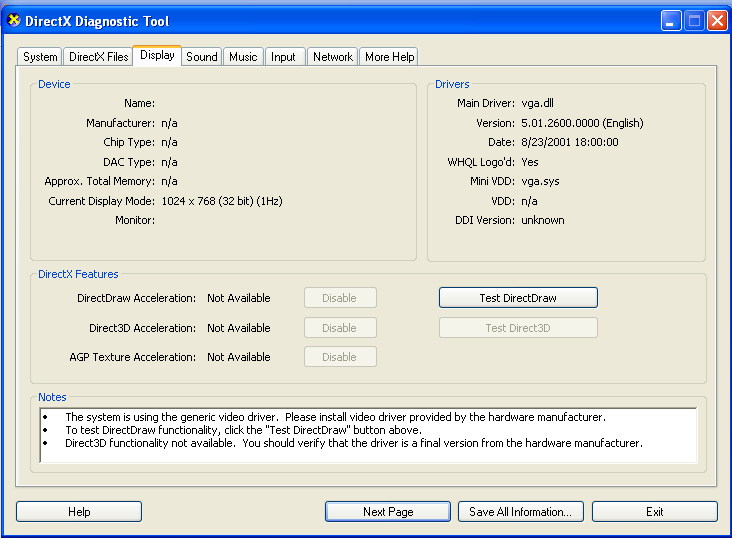Open Help from the bottom bar
The width and height of the screenshot is (732, 539).
(79, 512)
